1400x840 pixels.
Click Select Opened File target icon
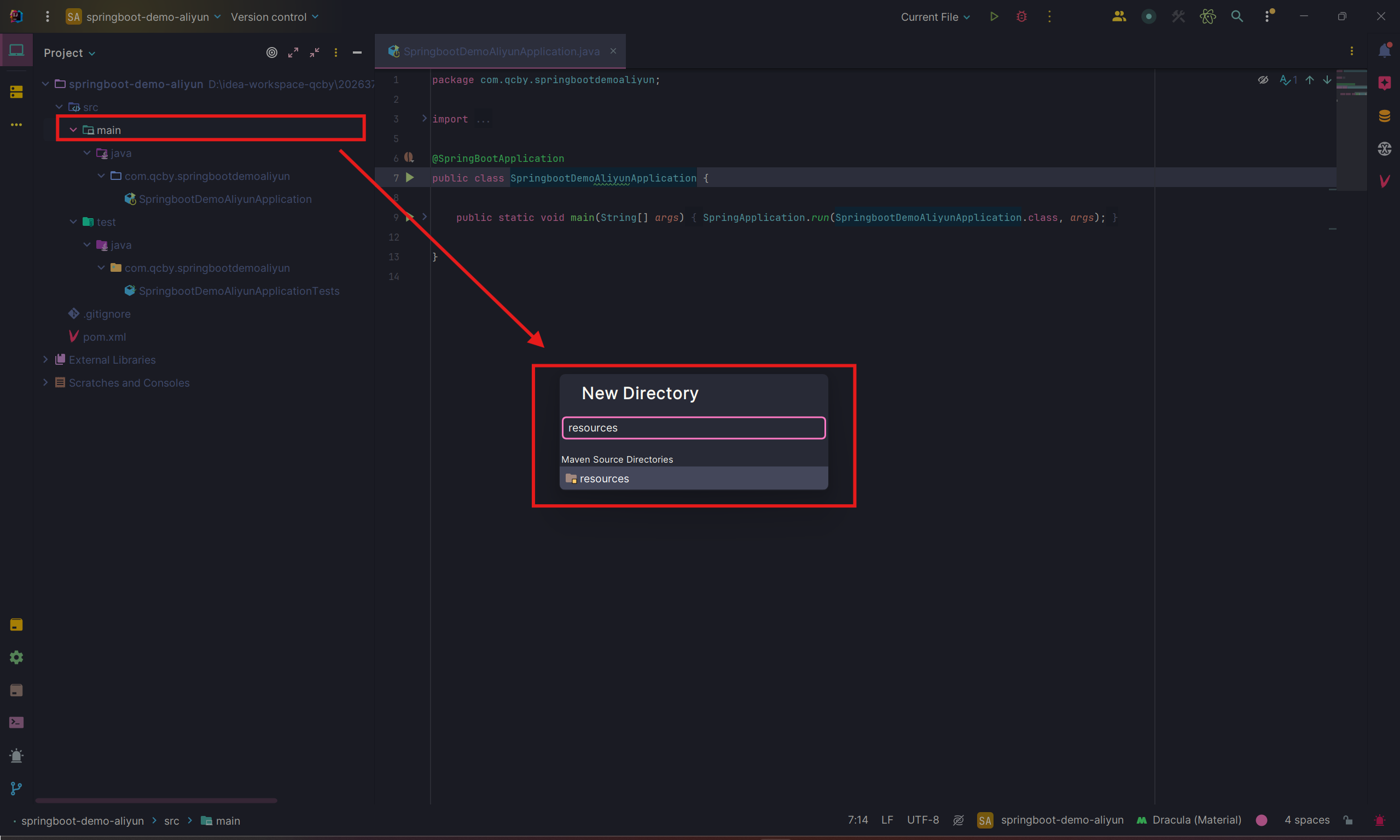[x=272, y=52]
